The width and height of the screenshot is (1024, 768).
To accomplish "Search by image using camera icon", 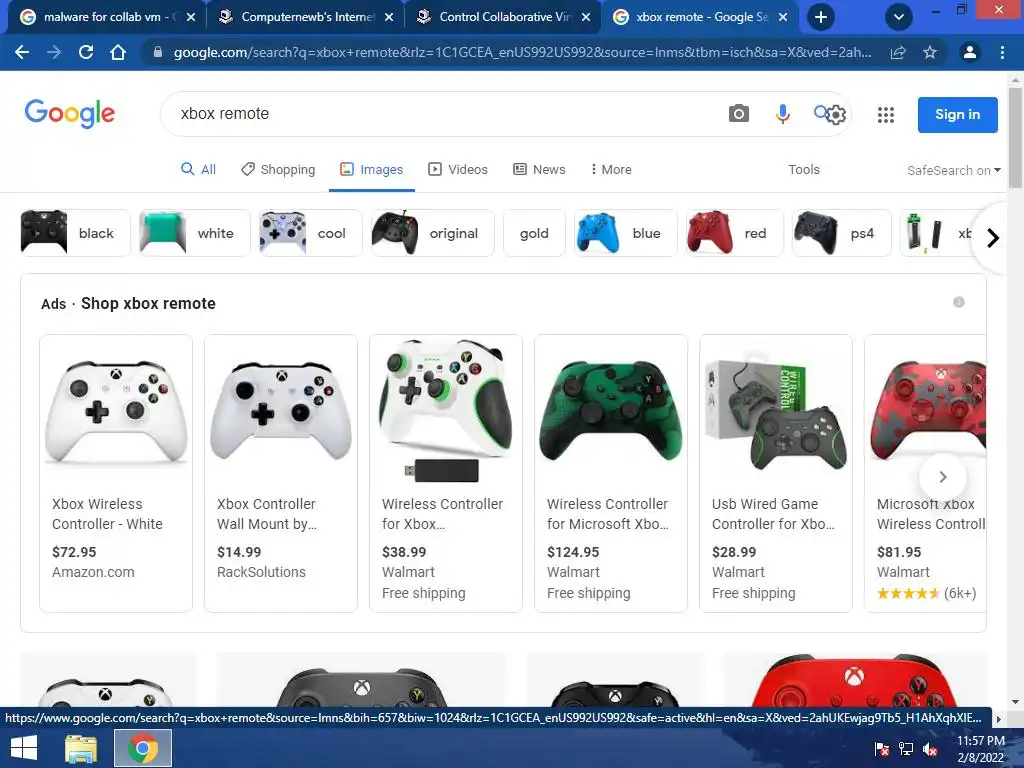I will click(x=739, y=114).
